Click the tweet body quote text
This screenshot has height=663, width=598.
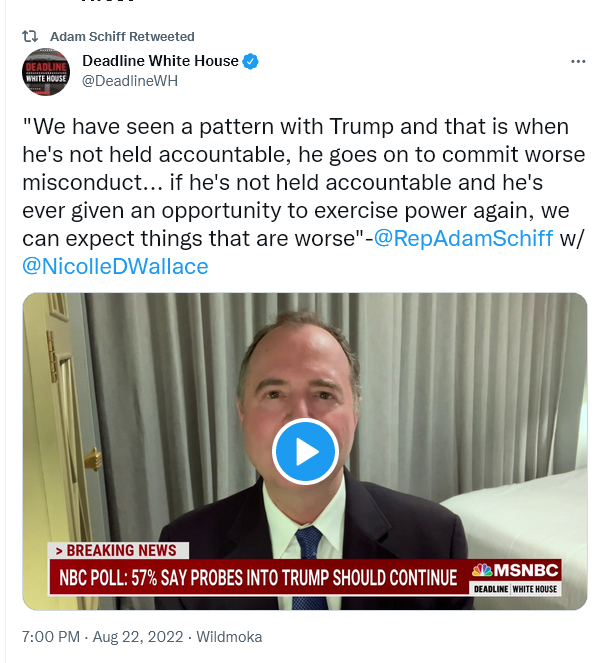(304, 196)
